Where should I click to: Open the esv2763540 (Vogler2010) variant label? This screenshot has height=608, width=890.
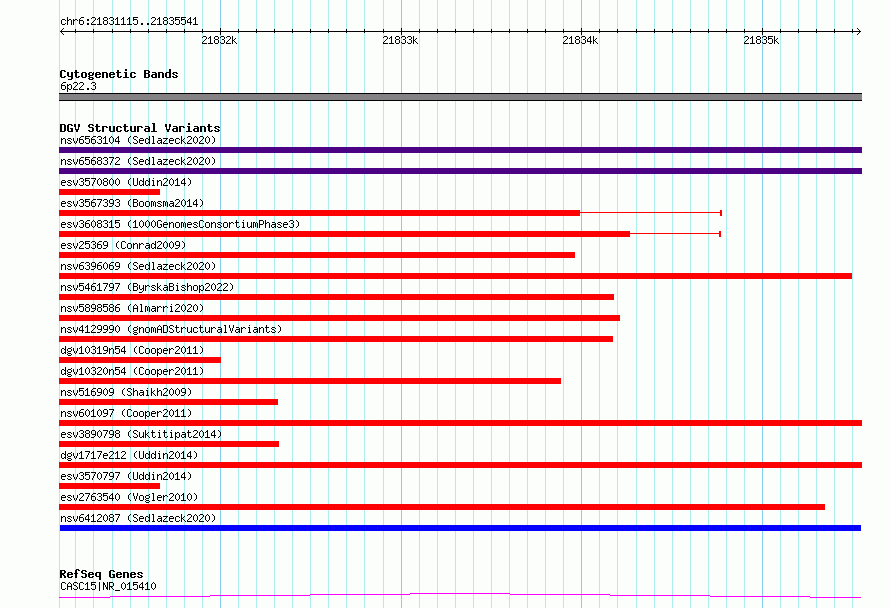(129, 497)
